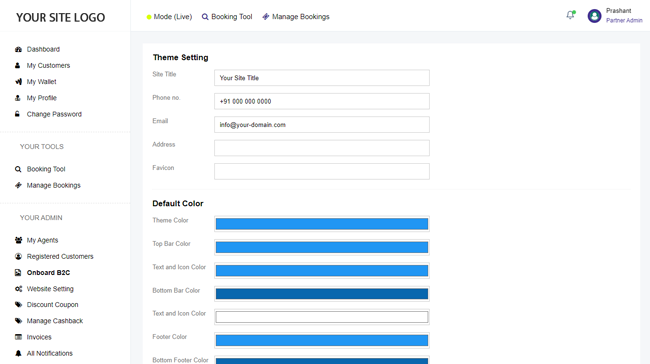Image resolution: width=650 pixels, height=364 pixels.
Task: Change the Bottom Bar Color swatch
Action: point(322,294)
